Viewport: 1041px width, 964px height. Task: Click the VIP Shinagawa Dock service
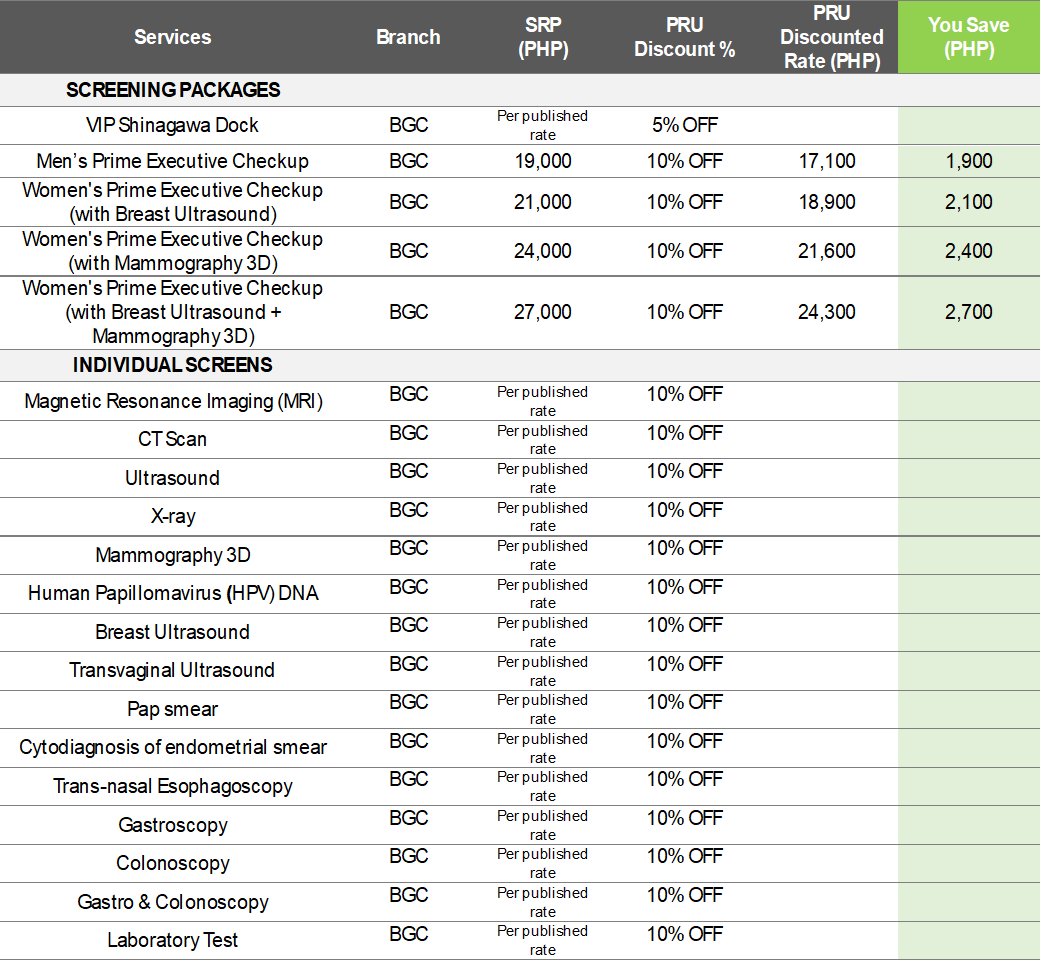coord(172,125)
